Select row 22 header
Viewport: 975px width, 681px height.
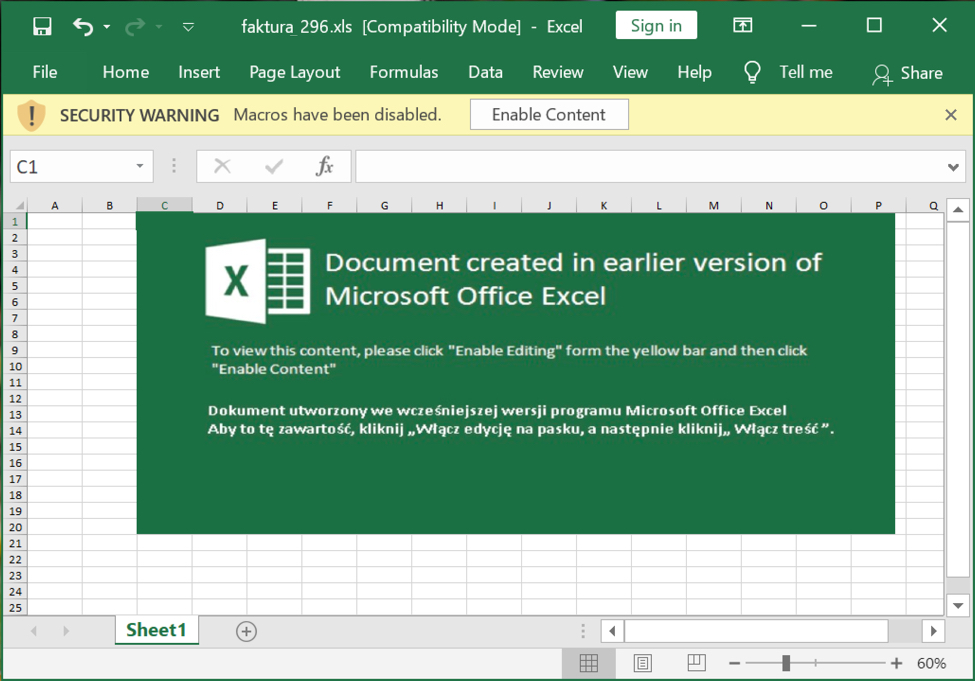click(x=15, y=559)
